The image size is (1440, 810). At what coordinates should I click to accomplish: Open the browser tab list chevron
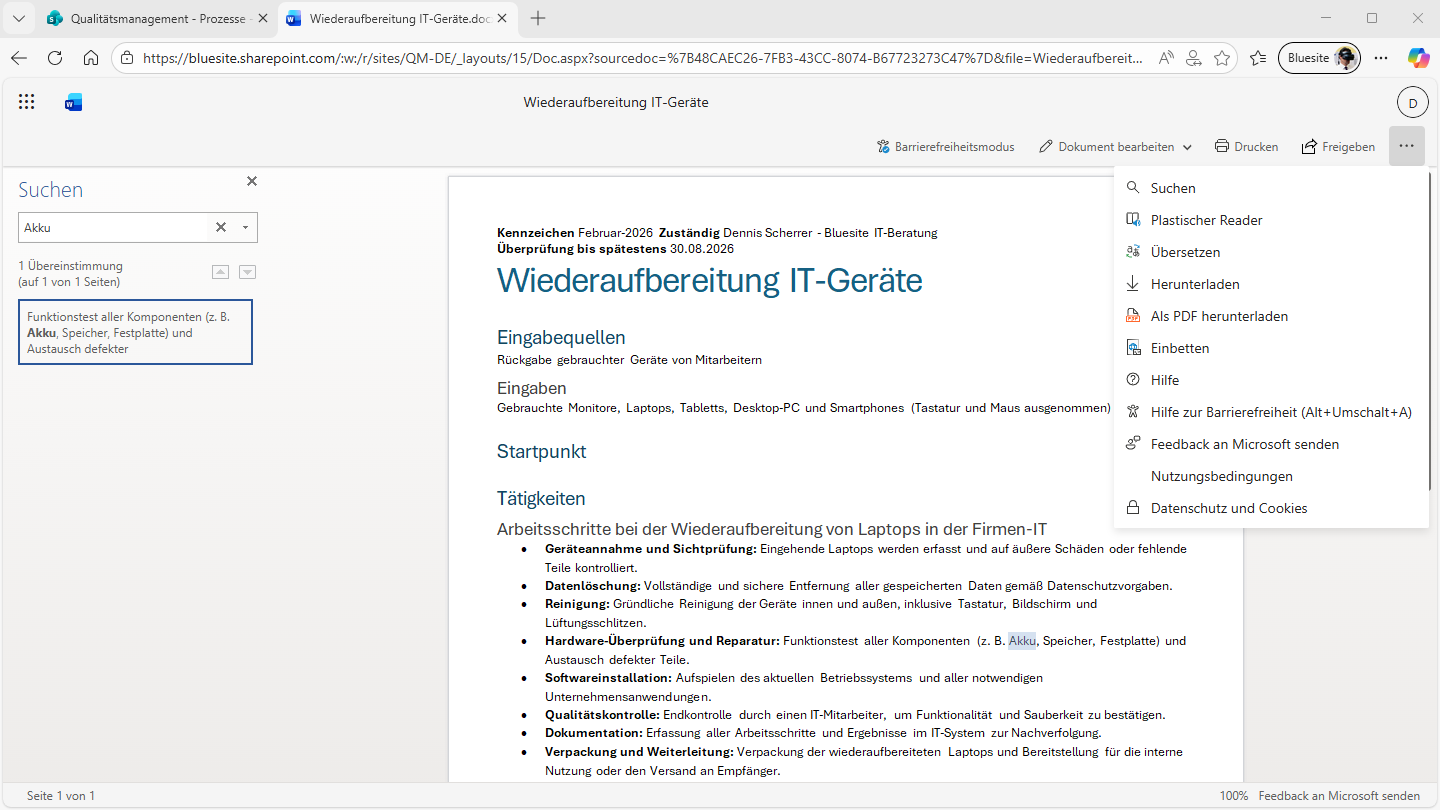pos(19,18)
